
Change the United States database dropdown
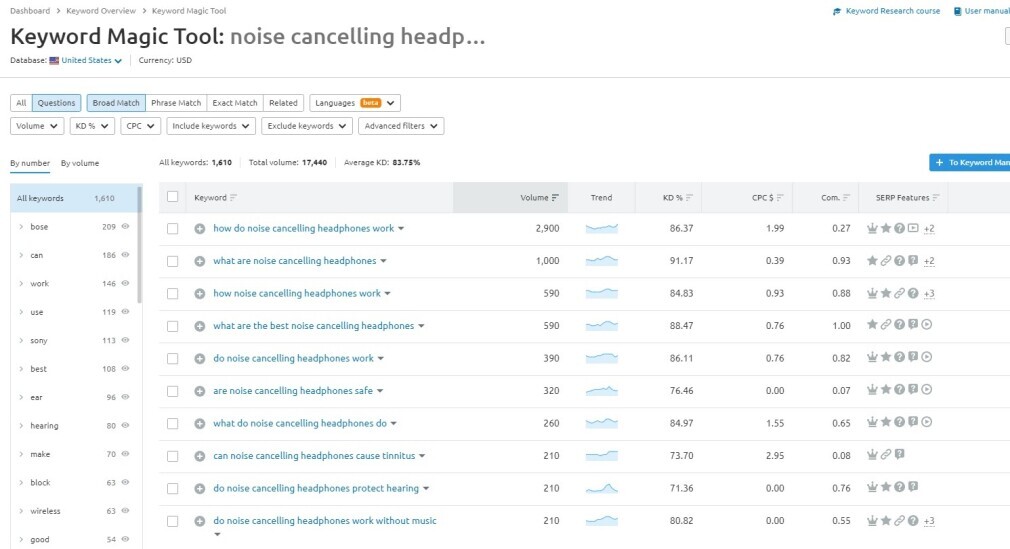[91, 61]
